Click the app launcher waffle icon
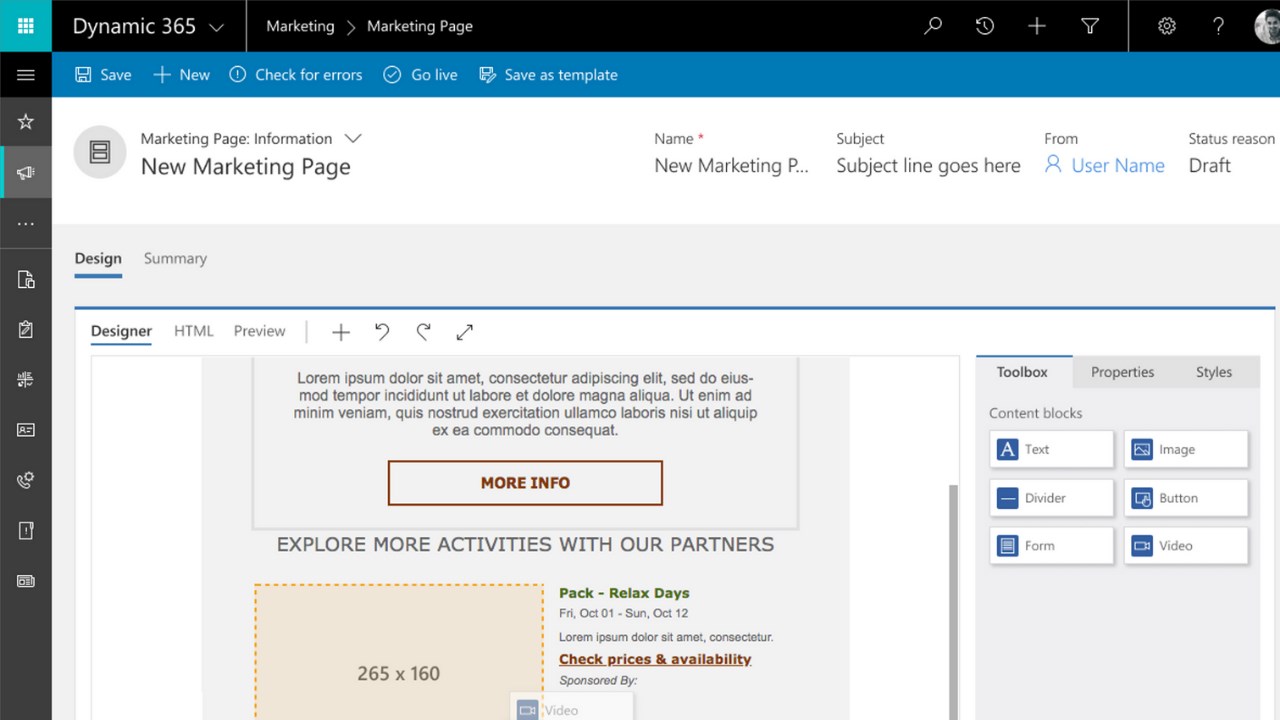1280x720 pixels. point(26,26)
